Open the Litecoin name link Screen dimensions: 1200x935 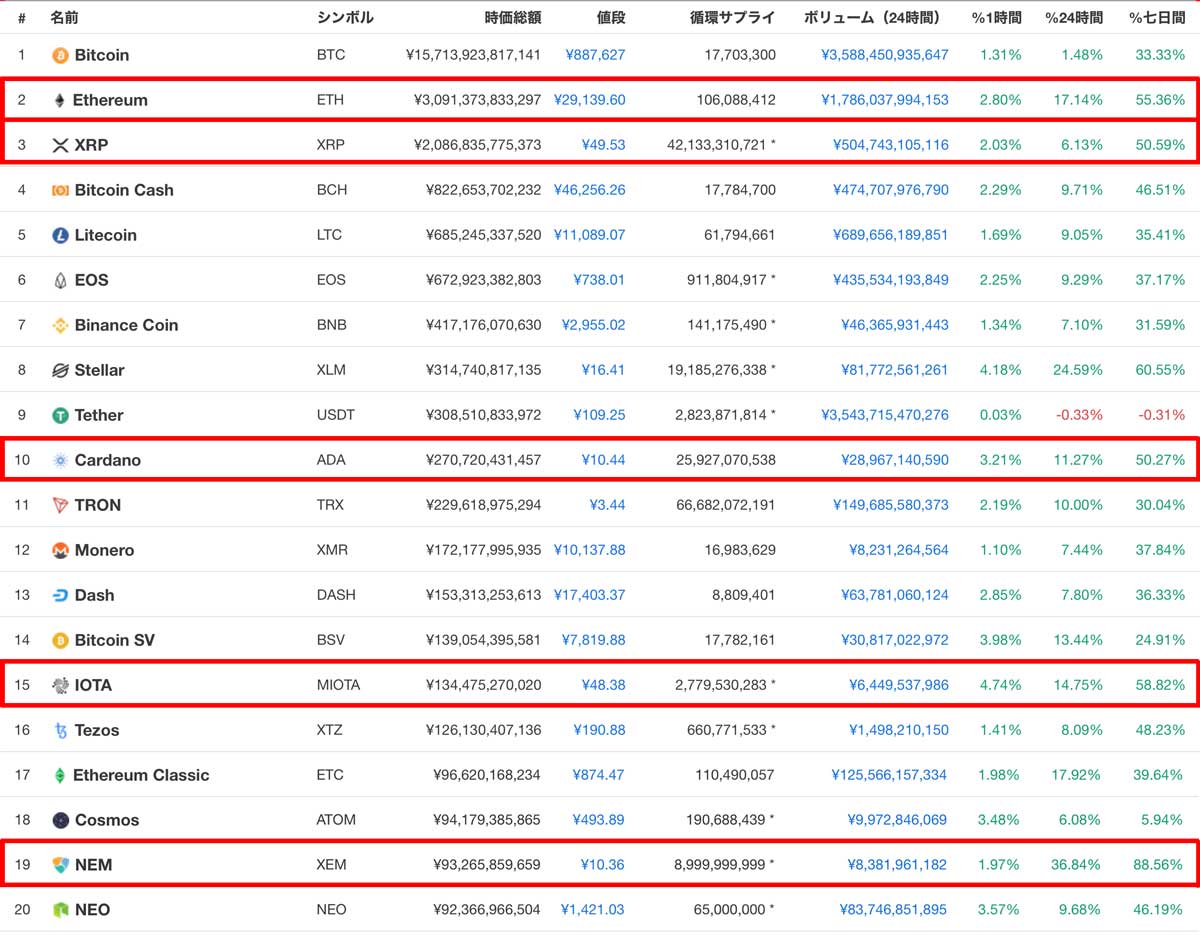coord(106,235)
